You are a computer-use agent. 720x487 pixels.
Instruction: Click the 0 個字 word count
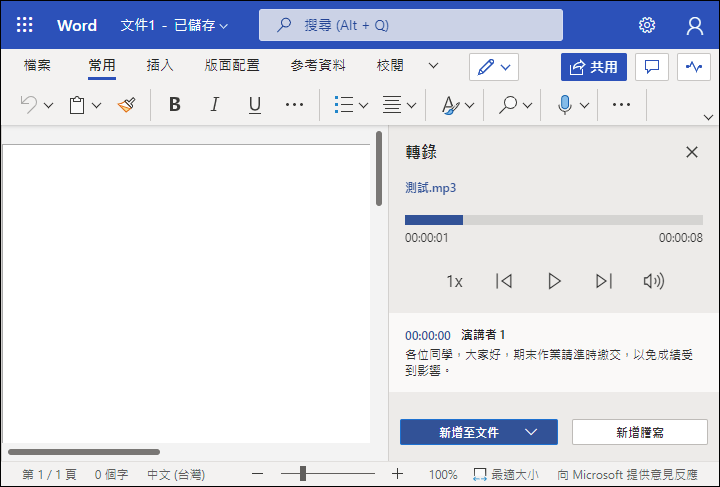[x=112, y=474]
